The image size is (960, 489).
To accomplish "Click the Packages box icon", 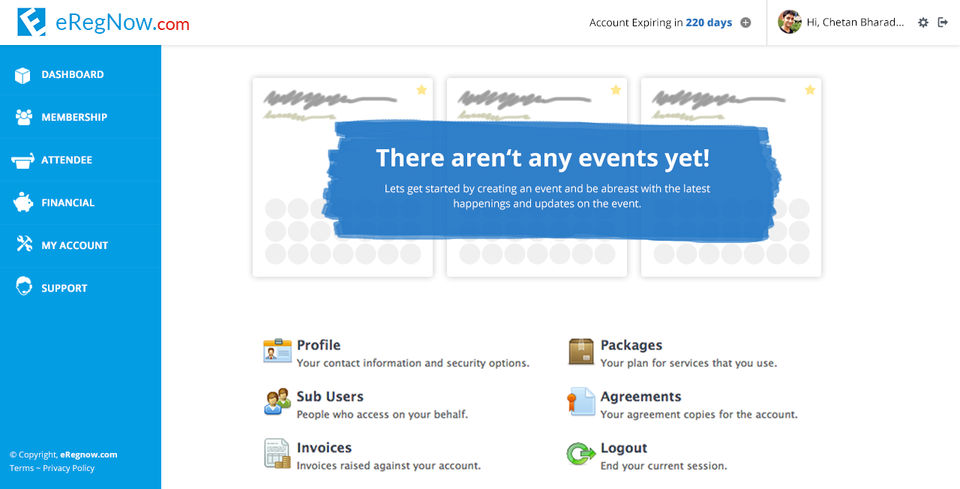I will 581,351.
